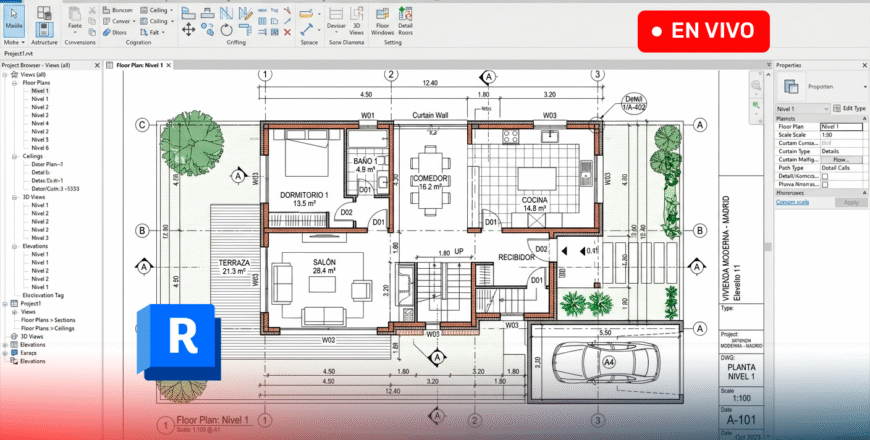Toggle the Pluva Nnorras checkbox
Screen dimensions: 870x440
click(823, 184)
